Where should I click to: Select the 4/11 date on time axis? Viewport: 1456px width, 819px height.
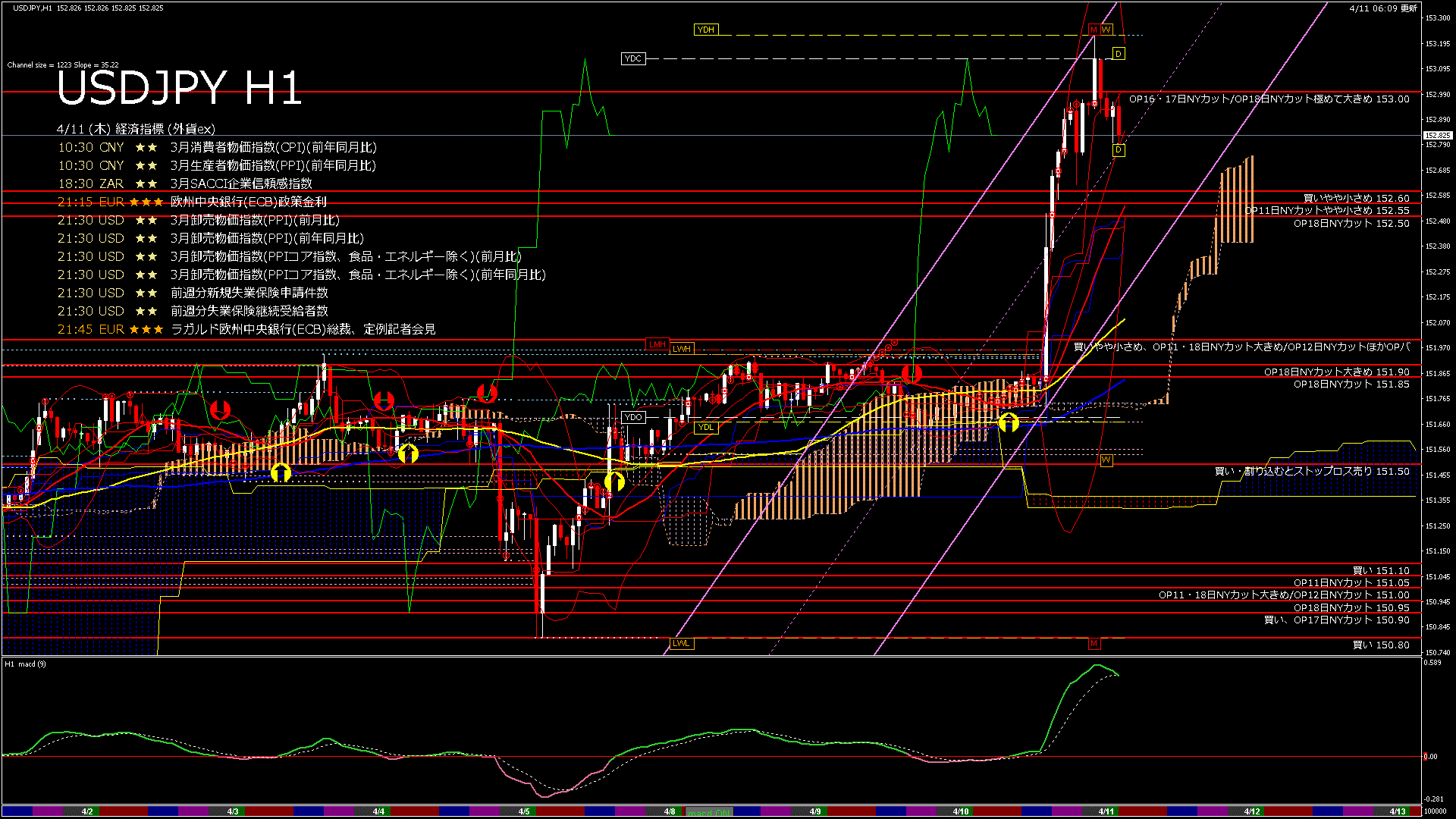[1106, 811]
